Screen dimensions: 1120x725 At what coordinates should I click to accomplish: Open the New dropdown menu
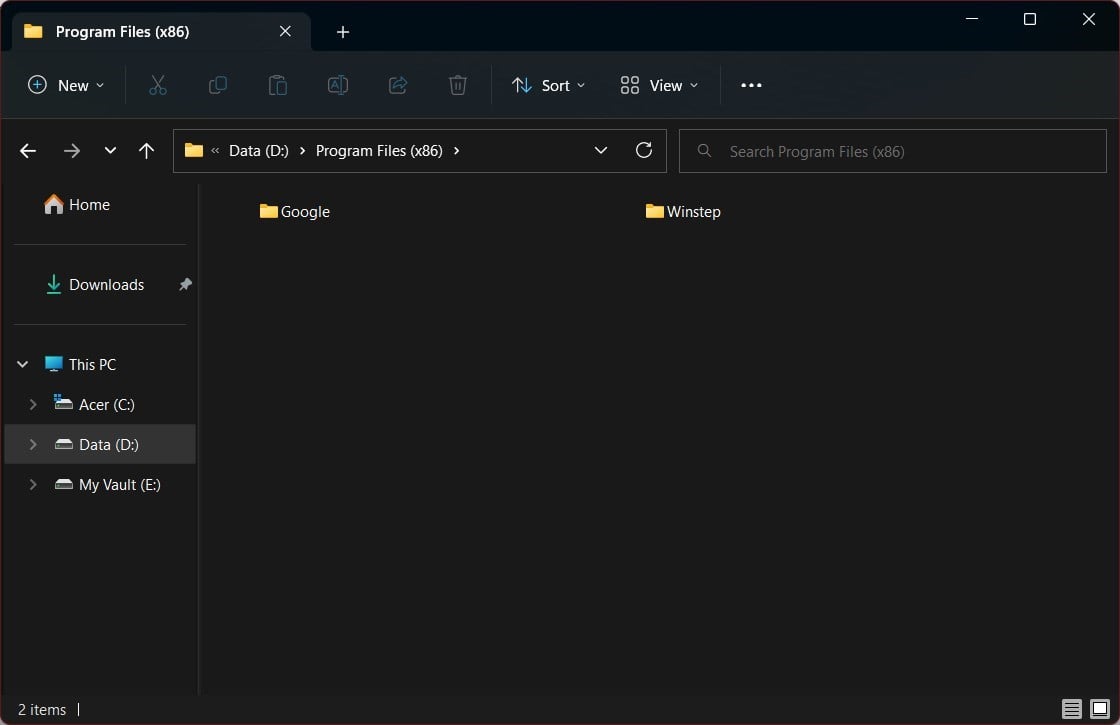tap(66, 85)
